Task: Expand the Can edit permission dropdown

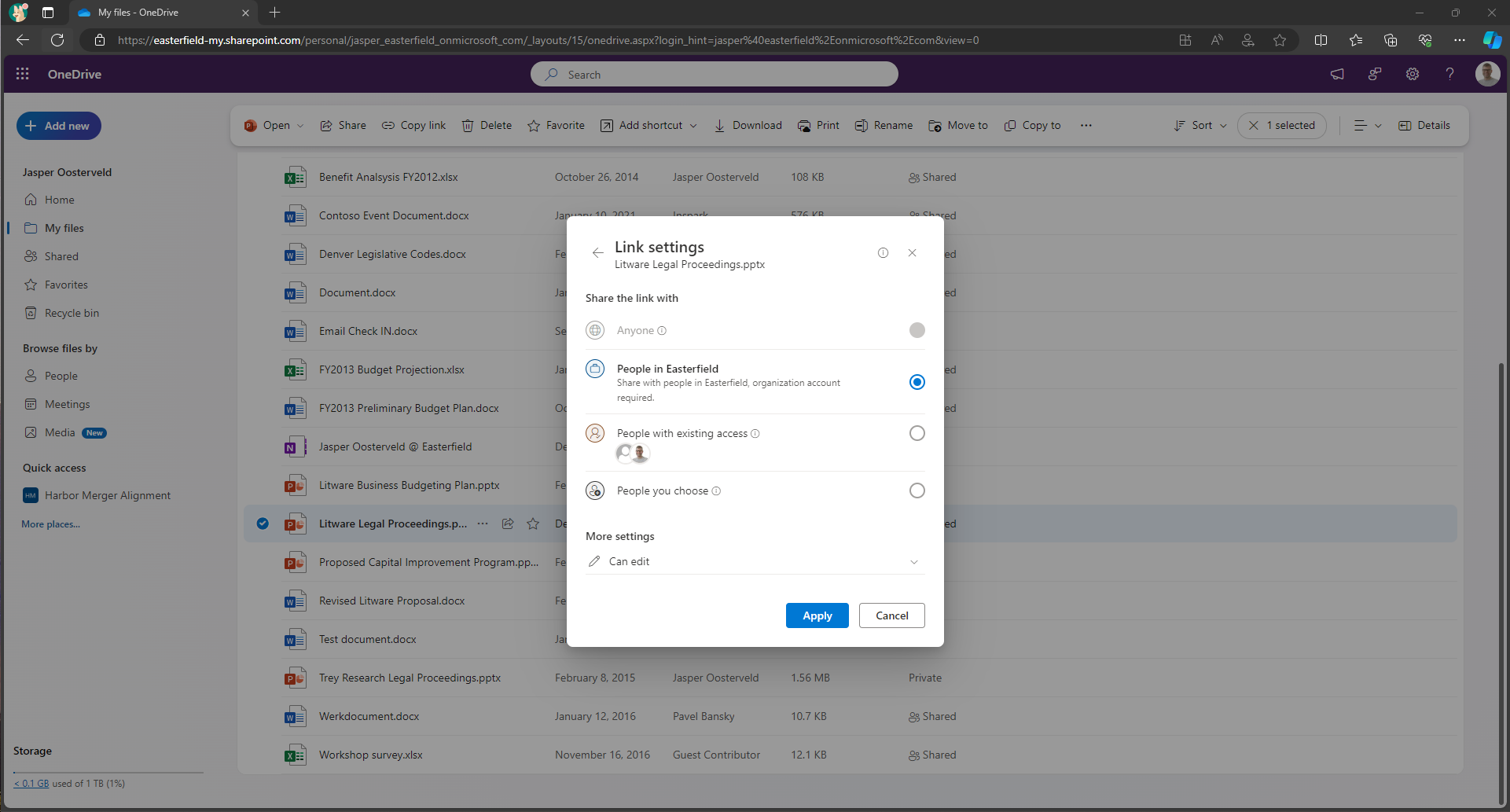Action: (755, 561)
